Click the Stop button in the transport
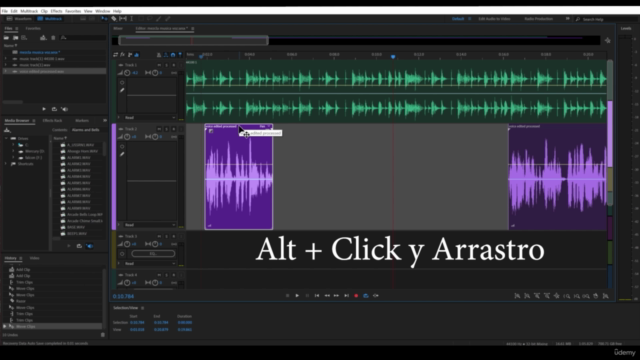Image resolution: width=640 pixels, height=360 pixels. [287, 296]
